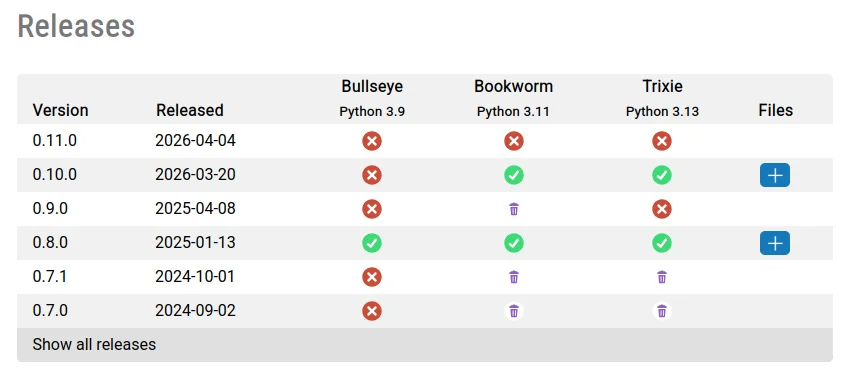Click the Trixie column header
This screenshot has width=848, height=381.
[x=662, y=87]
